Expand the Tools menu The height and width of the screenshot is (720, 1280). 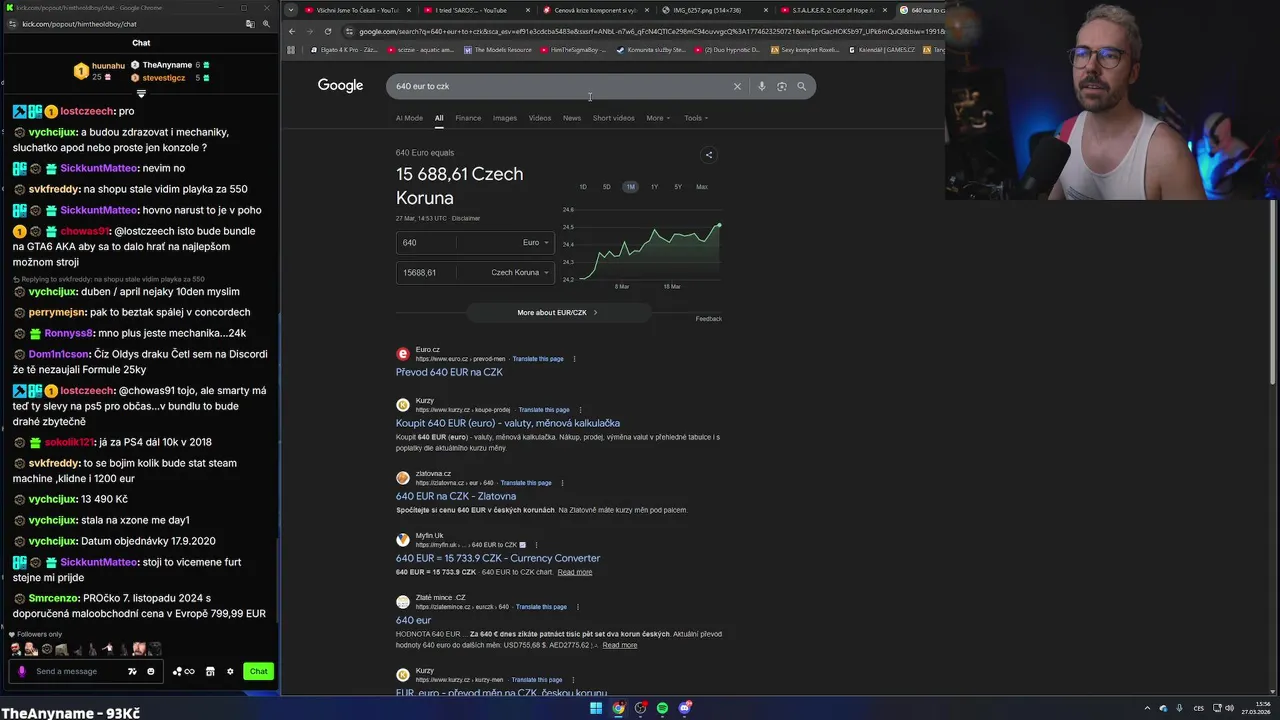click(x=695, y=118)
